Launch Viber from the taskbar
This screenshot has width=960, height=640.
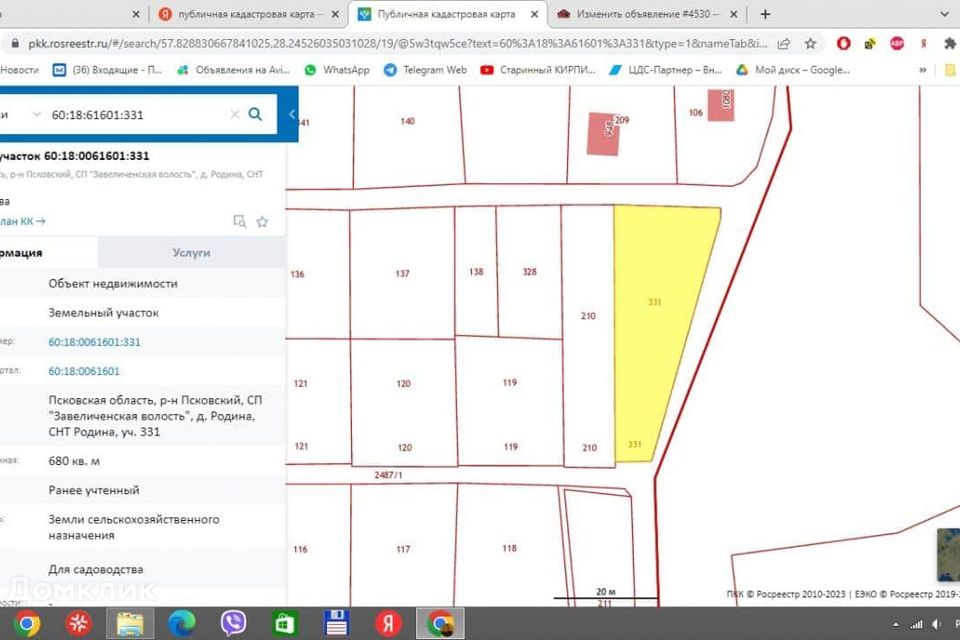[x=233, y=623]
